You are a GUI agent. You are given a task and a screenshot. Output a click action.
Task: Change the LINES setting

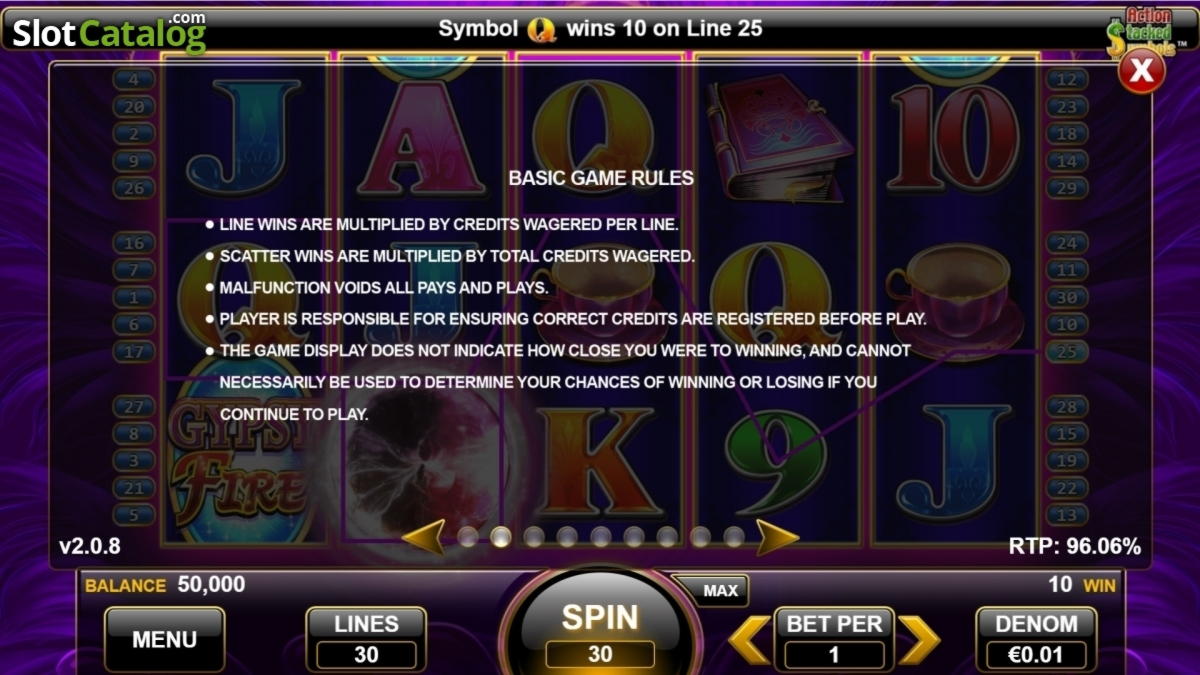[366, 640]
